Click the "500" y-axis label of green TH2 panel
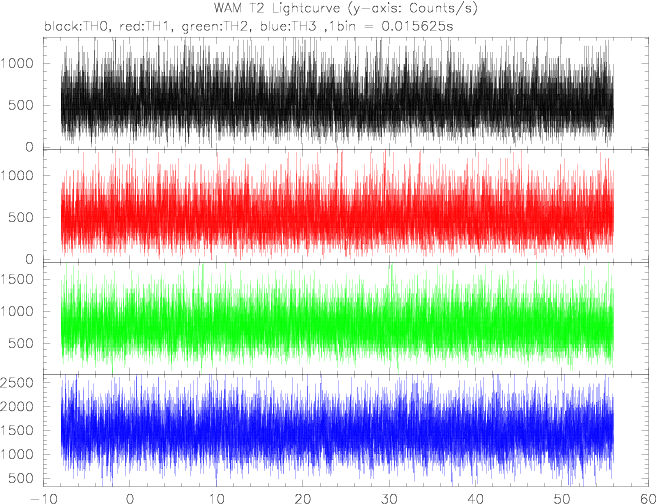This screenshot has height=504, width=657. (21, 343)
